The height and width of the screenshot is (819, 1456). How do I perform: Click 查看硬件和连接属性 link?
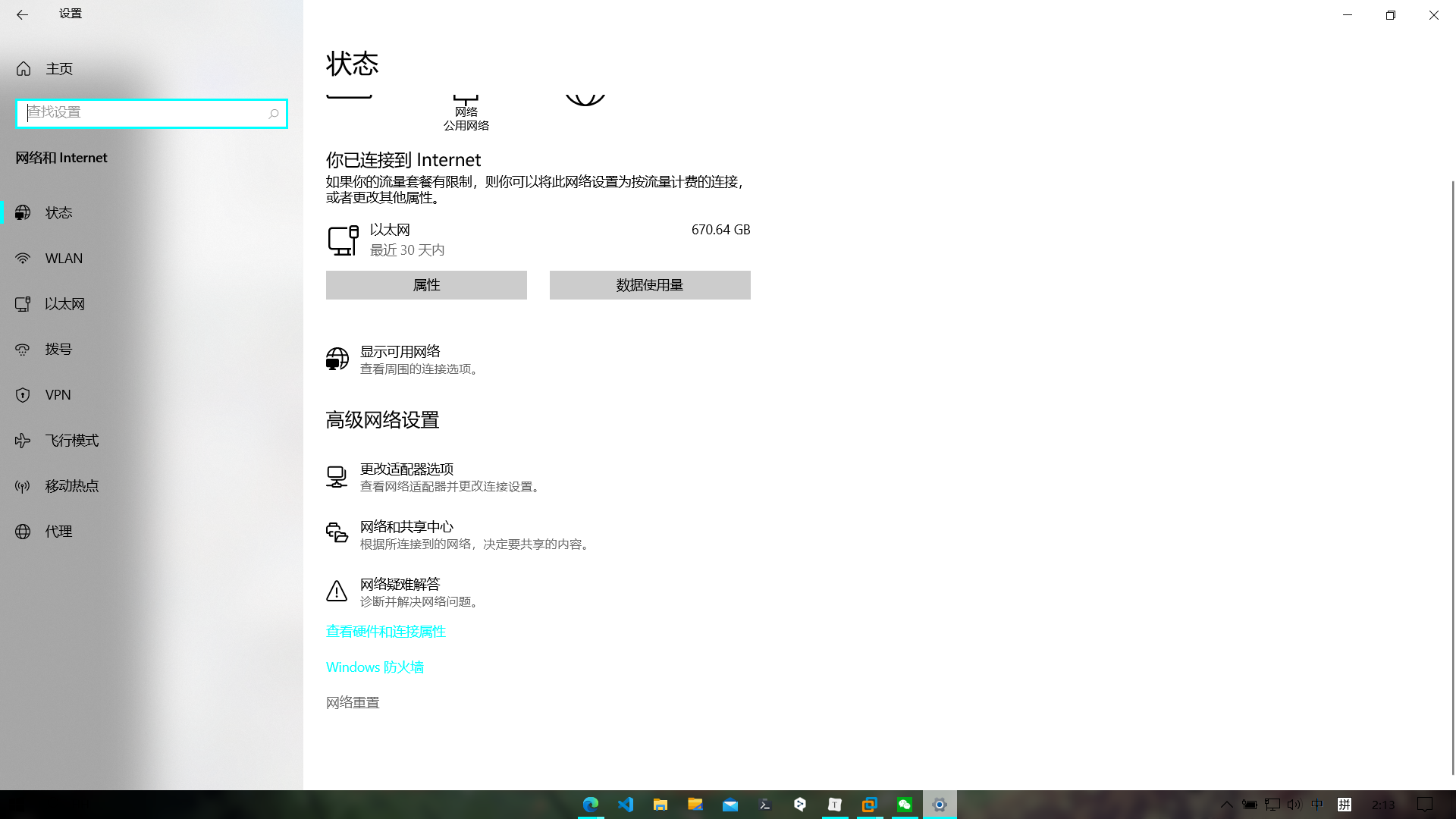coord(386,632)
